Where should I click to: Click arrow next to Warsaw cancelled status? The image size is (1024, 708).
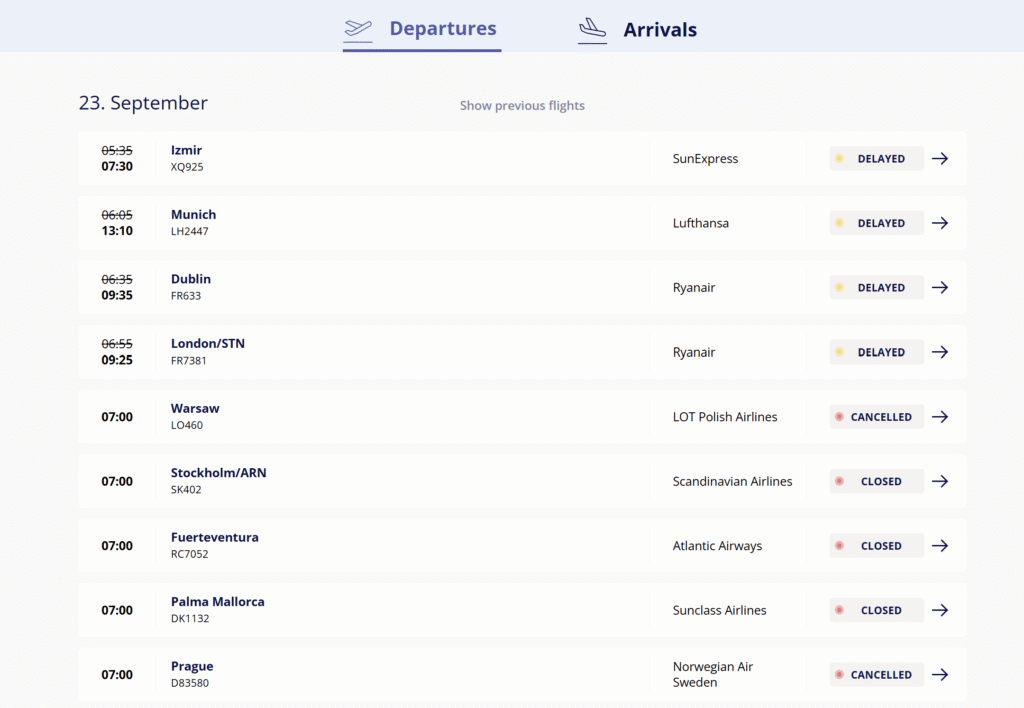[x=939, y=417]
